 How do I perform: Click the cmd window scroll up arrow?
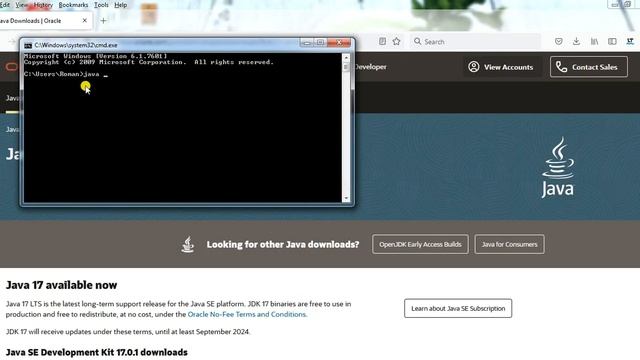tap(346, 58)
